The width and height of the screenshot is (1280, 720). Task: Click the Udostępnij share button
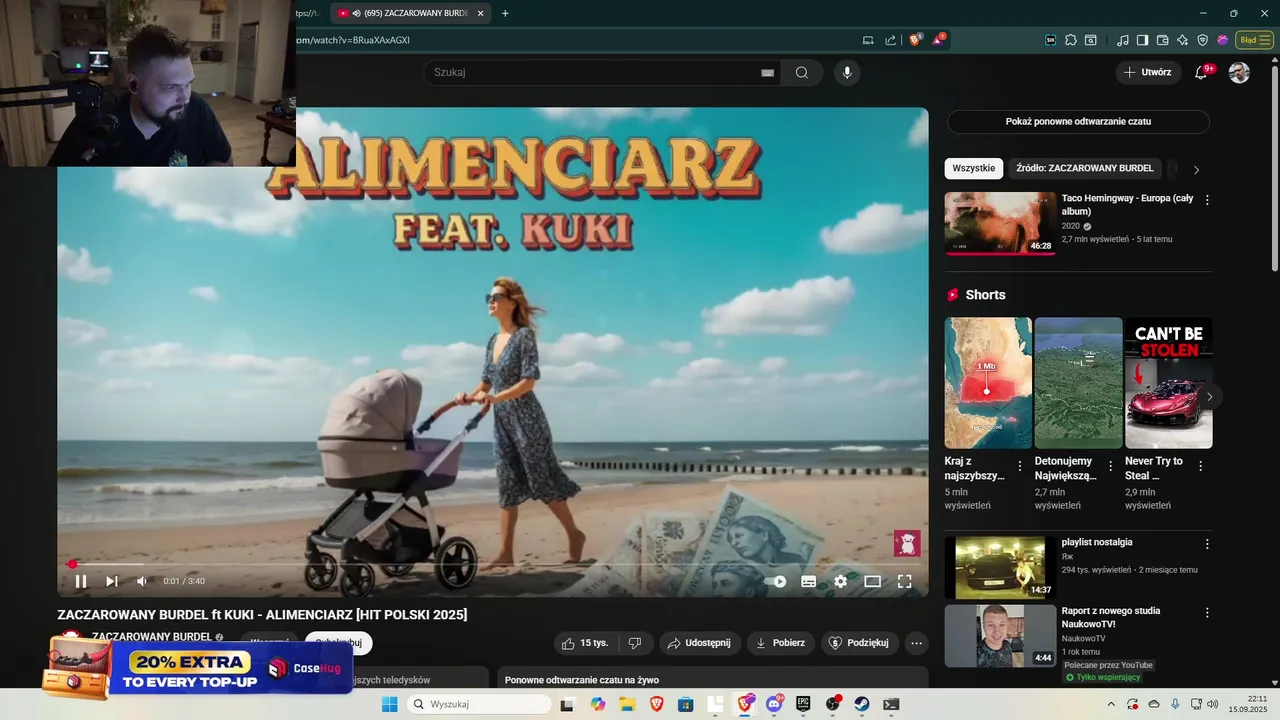tap(700, 643)
